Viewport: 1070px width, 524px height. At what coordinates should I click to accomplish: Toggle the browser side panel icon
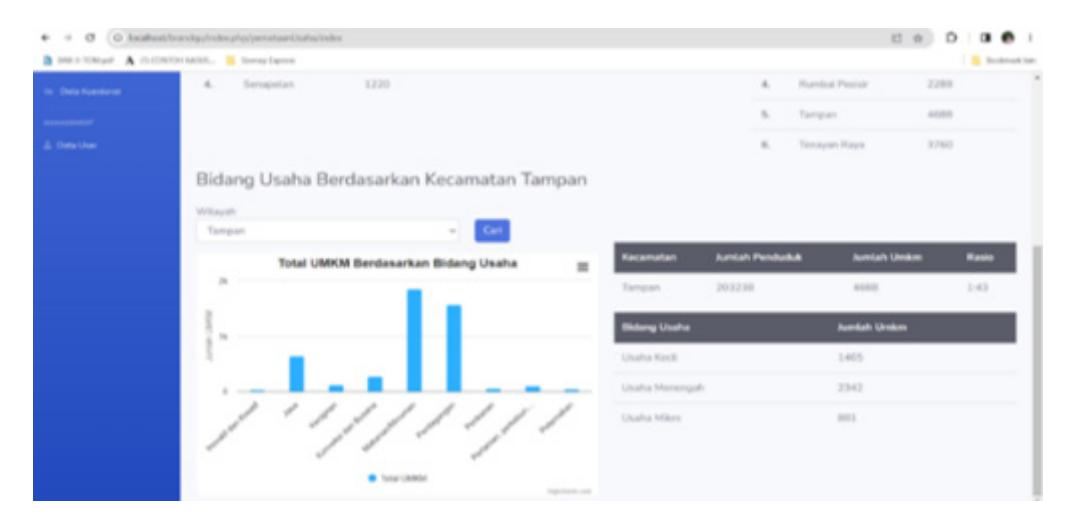[x=985, y=39]
